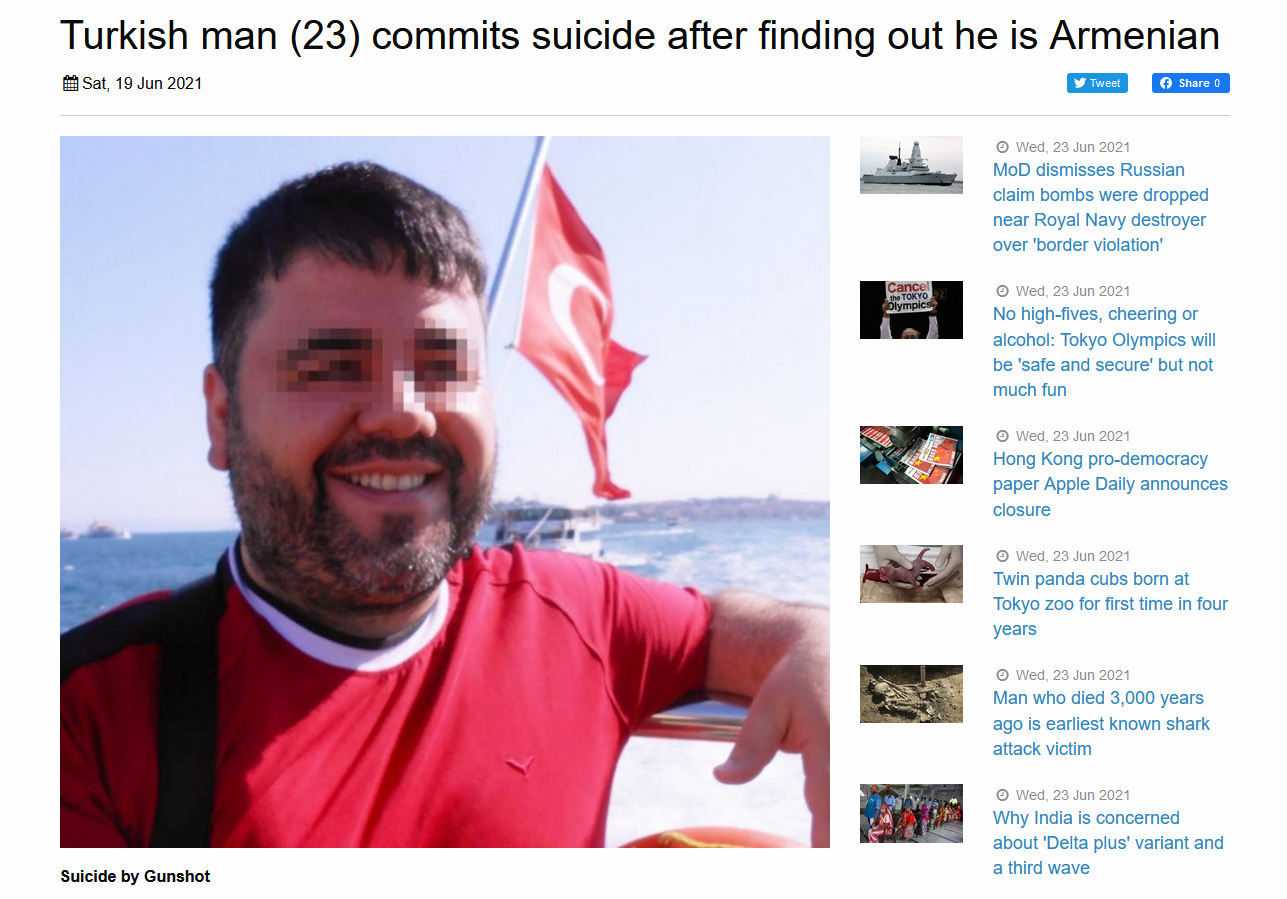This screenshot has width=1287, height=899.
Task: Click the main article photo
Action: click(x=445, y=492)
